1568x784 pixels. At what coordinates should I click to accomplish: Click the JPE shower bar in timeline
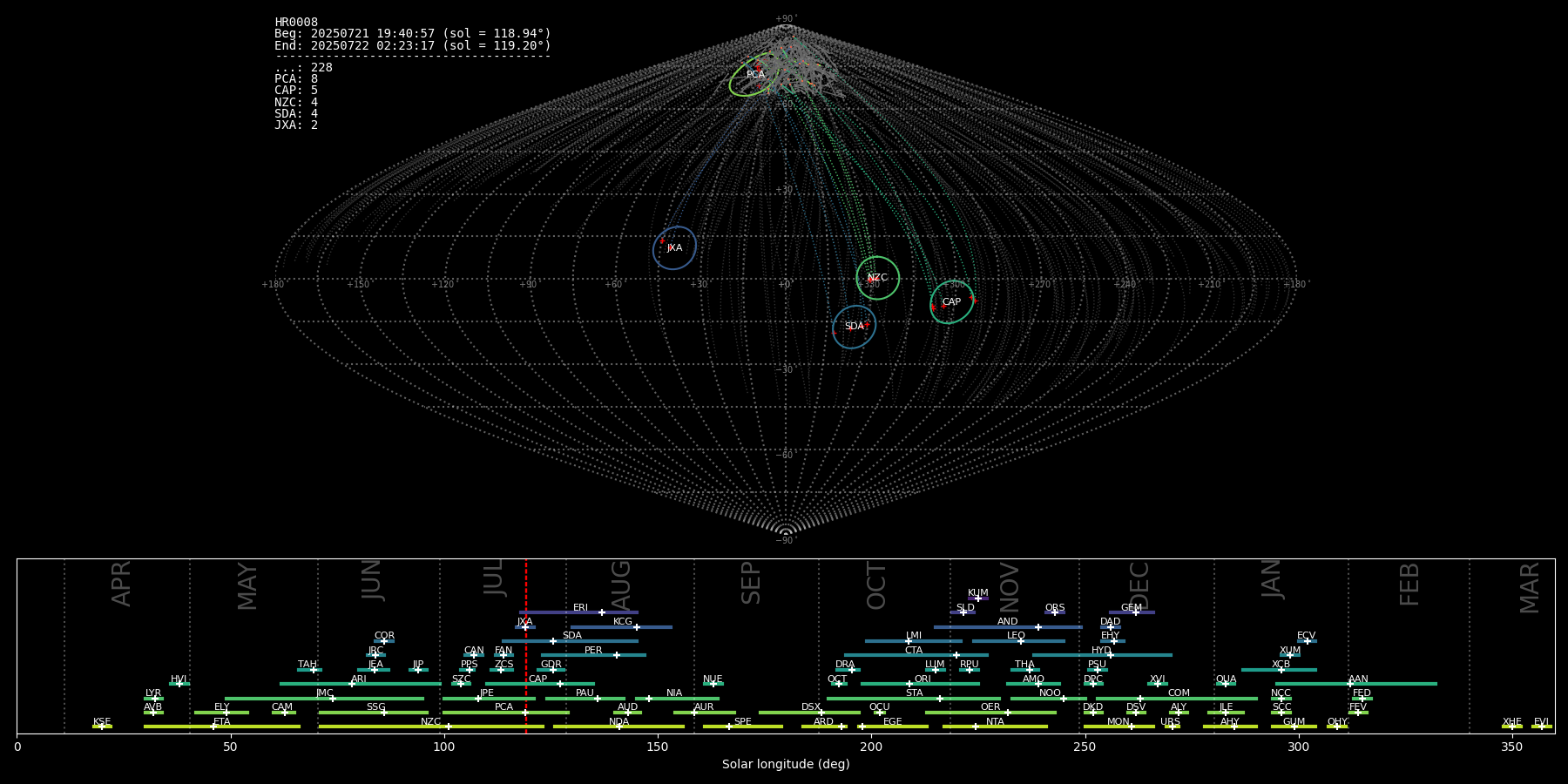(489, 698)
